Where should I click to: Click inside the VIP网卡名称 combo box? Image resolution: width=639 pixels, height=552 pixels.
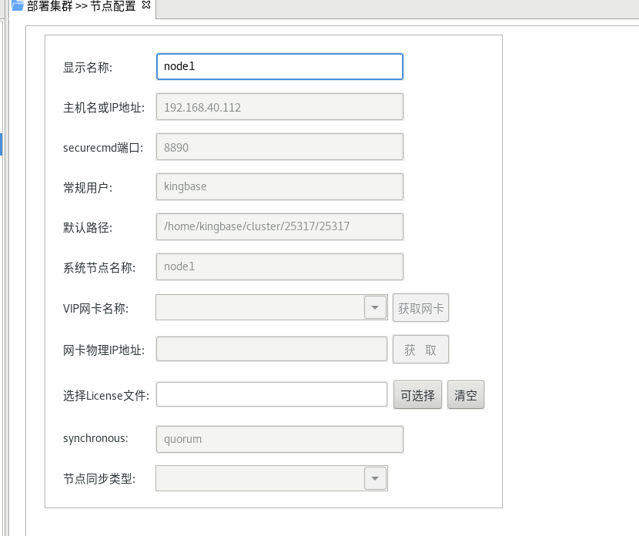tap(260, 308)
